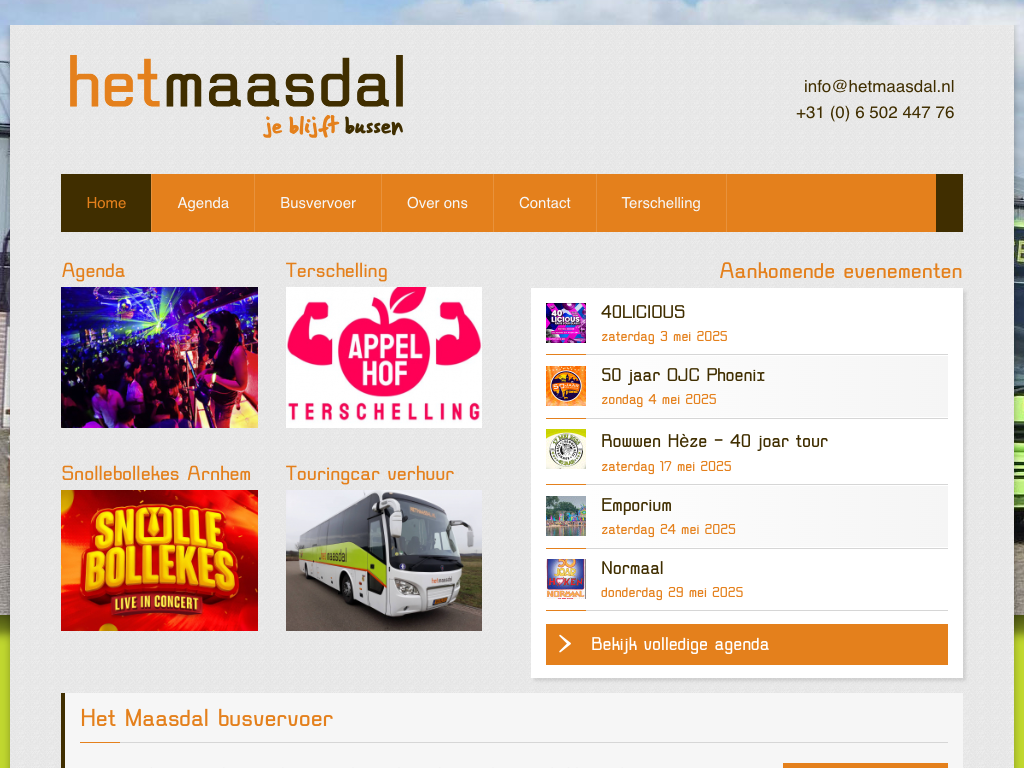Open Terschelling in the navigation bar
1024x768 pixels.
pos(661,203)
